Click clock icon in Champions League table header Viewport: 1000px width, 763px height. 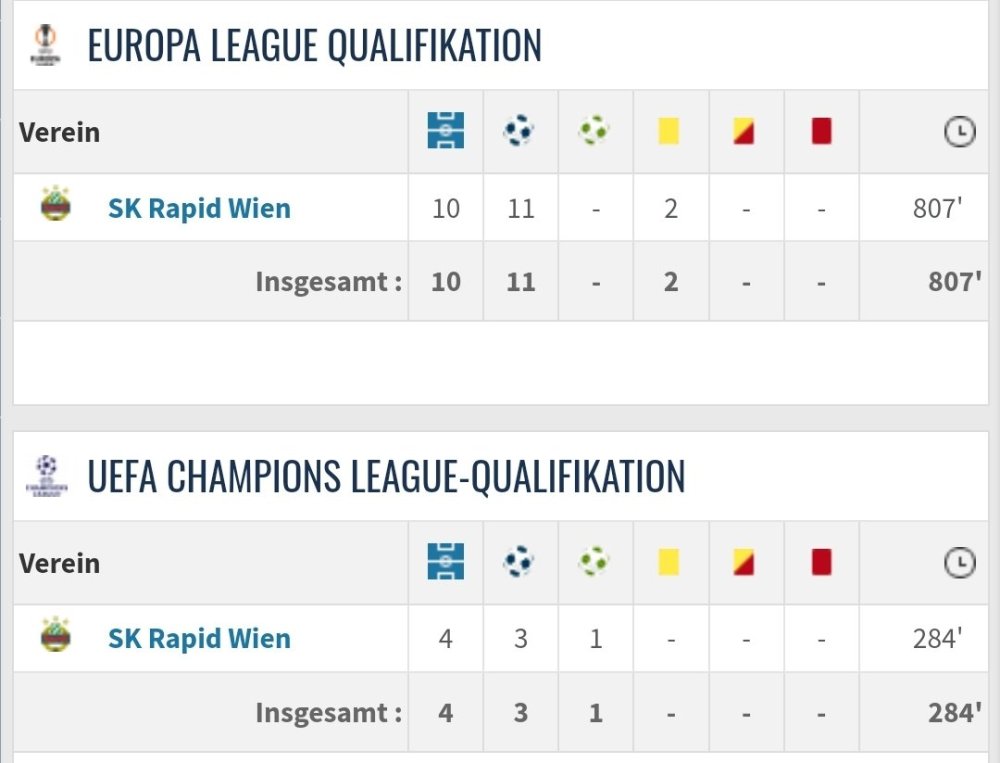(x=959, y=564)
